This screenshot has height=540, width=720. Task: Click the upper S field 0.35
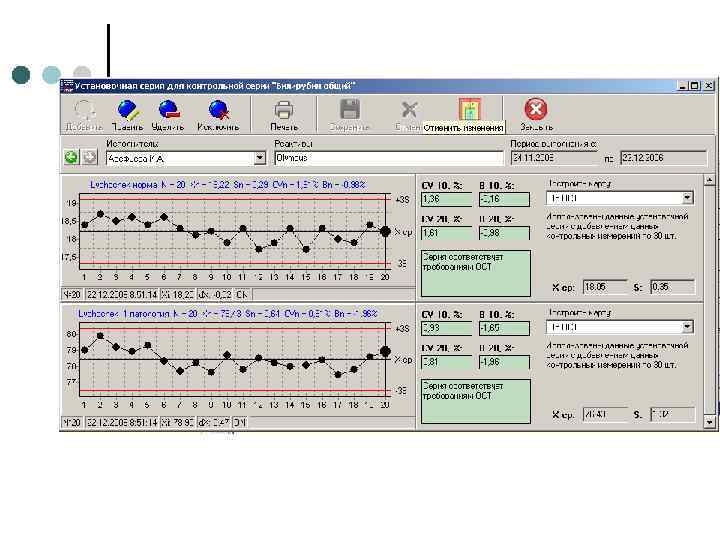673,287
